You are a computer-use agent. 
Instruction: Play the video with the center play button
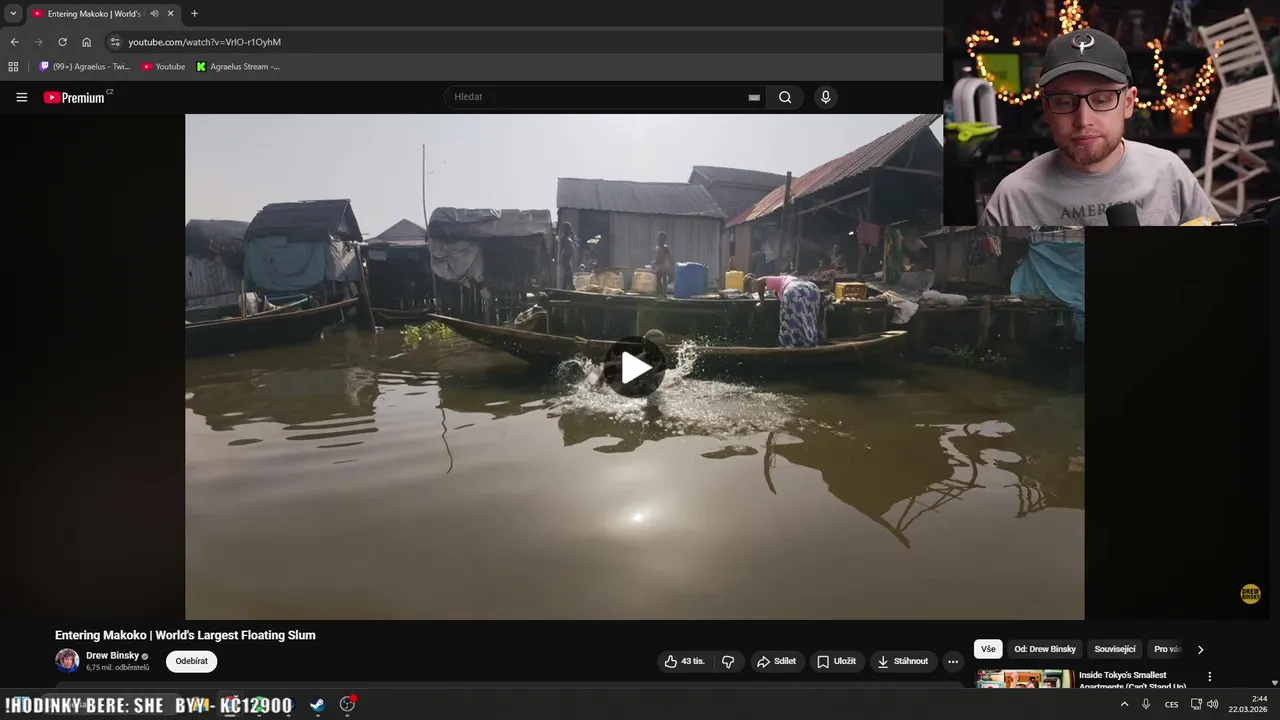[634, 368]
